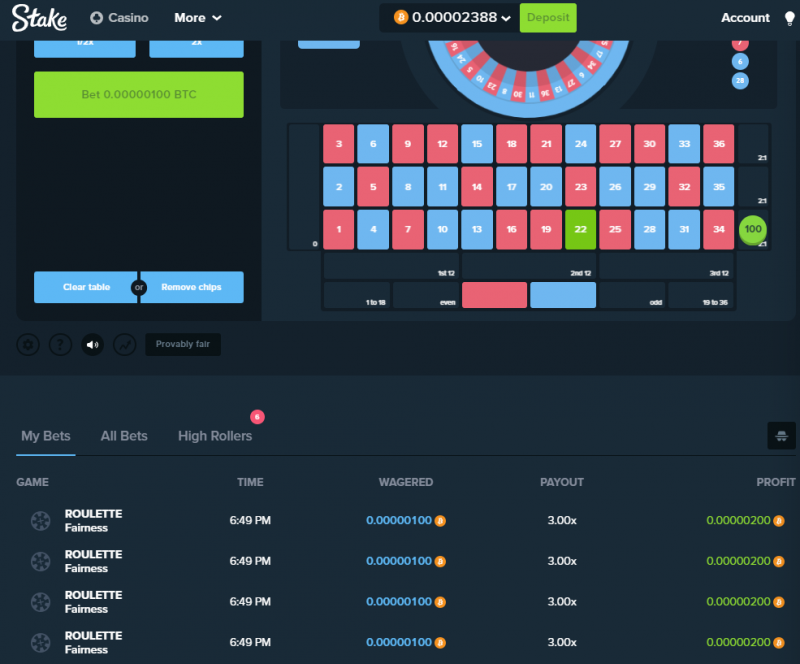Click the 100 chip on 2:1 column
This screenshot has width=800, height=664.
pyautogui.click(x=753, y=229)
